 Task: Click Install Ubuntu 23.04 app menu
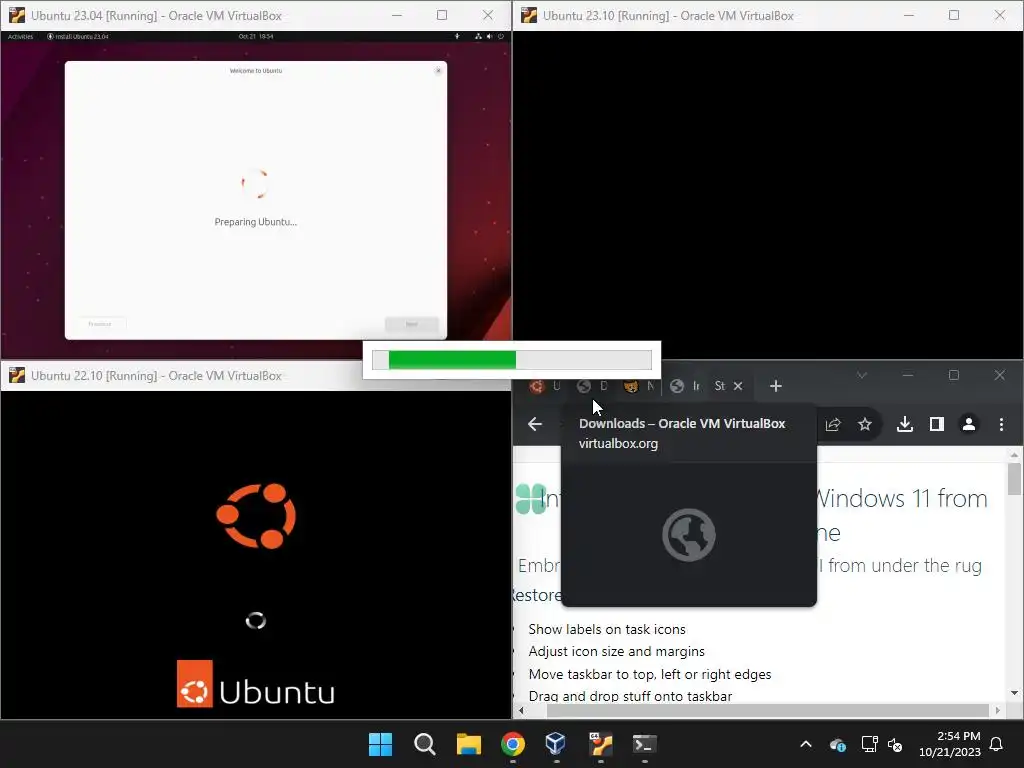pyautogui.click(x=78, y=37)
